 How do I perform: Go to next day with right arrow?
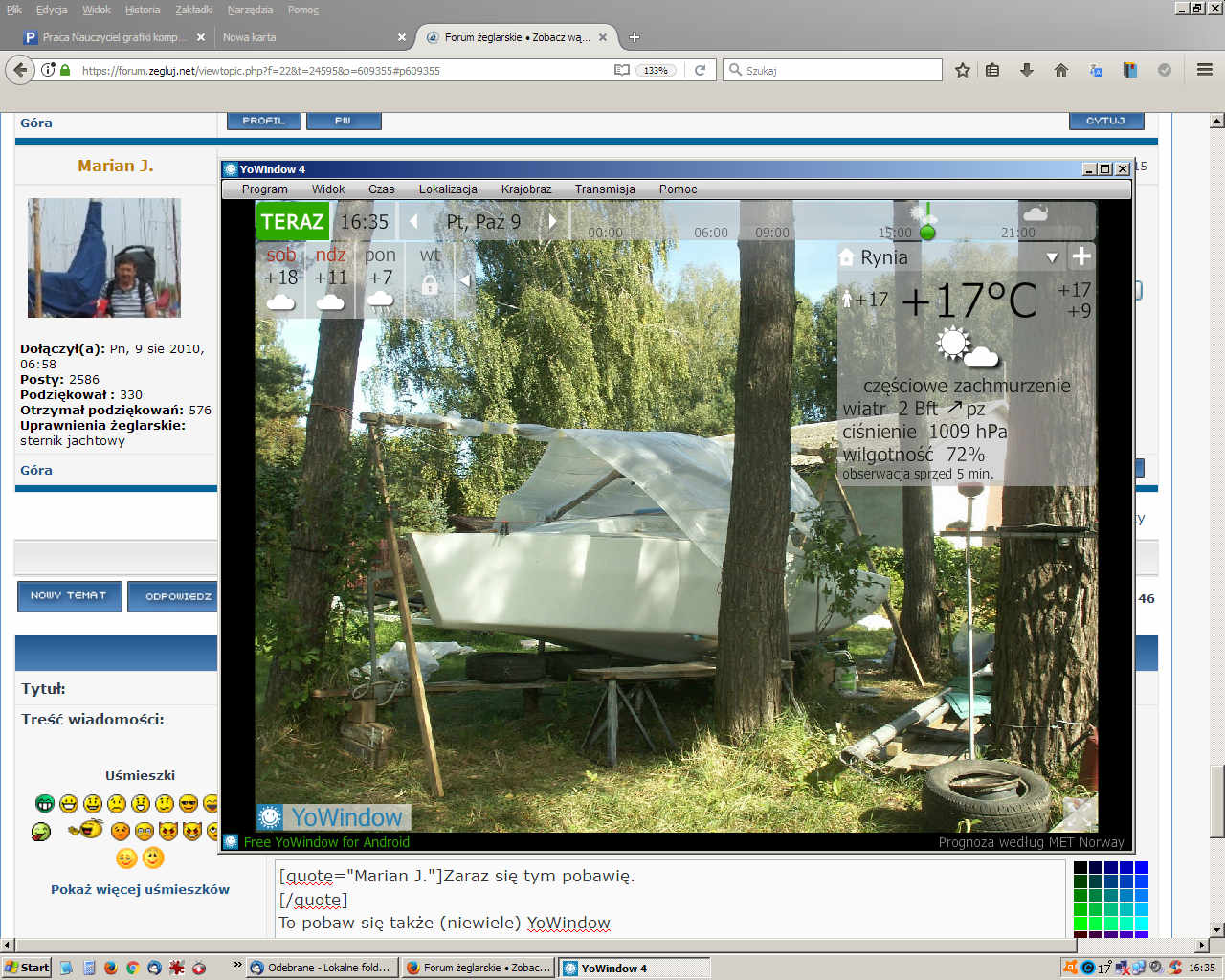point(552,222)
